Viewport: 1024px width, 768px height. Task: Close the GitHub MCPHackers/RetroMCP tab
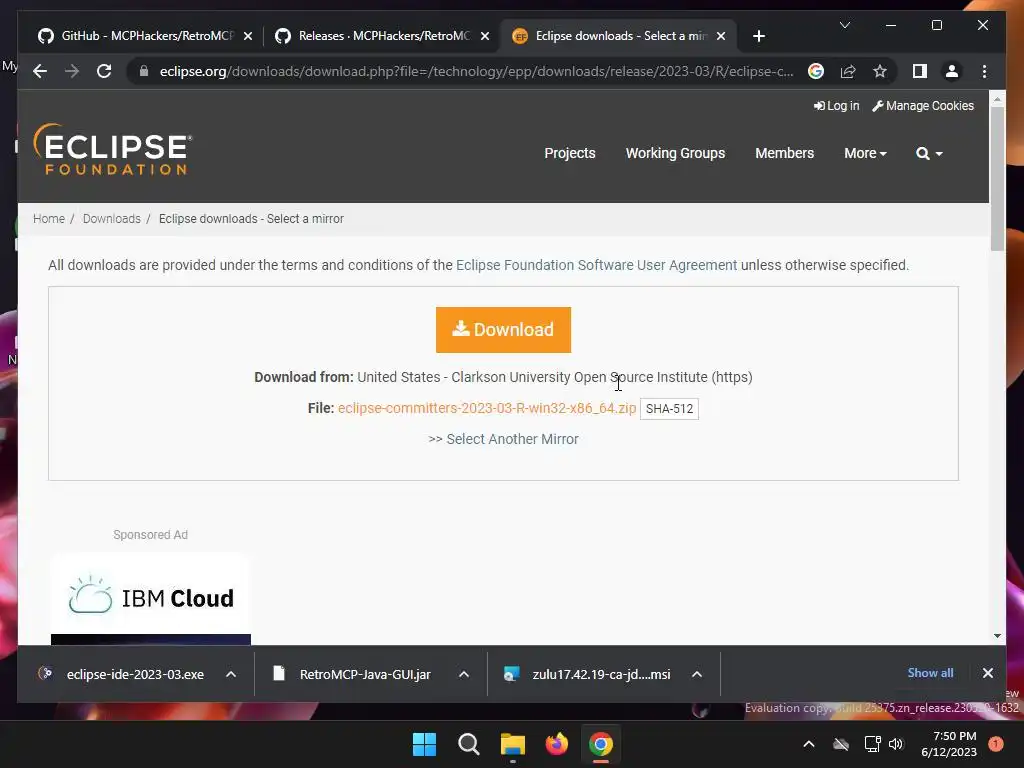pos(248,36)
